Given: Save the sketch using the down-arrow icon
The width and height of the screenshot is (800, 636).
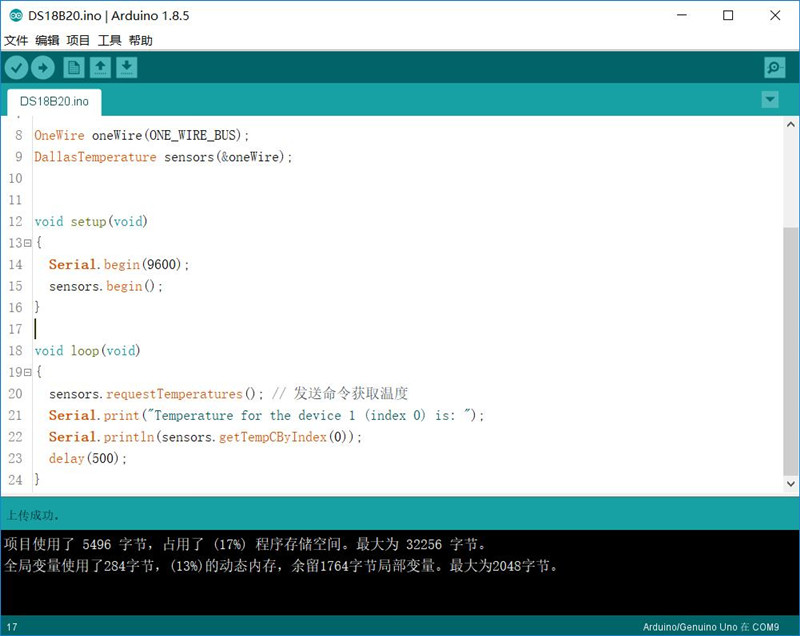Looking at the screenshot, I should tap(128, 67).
